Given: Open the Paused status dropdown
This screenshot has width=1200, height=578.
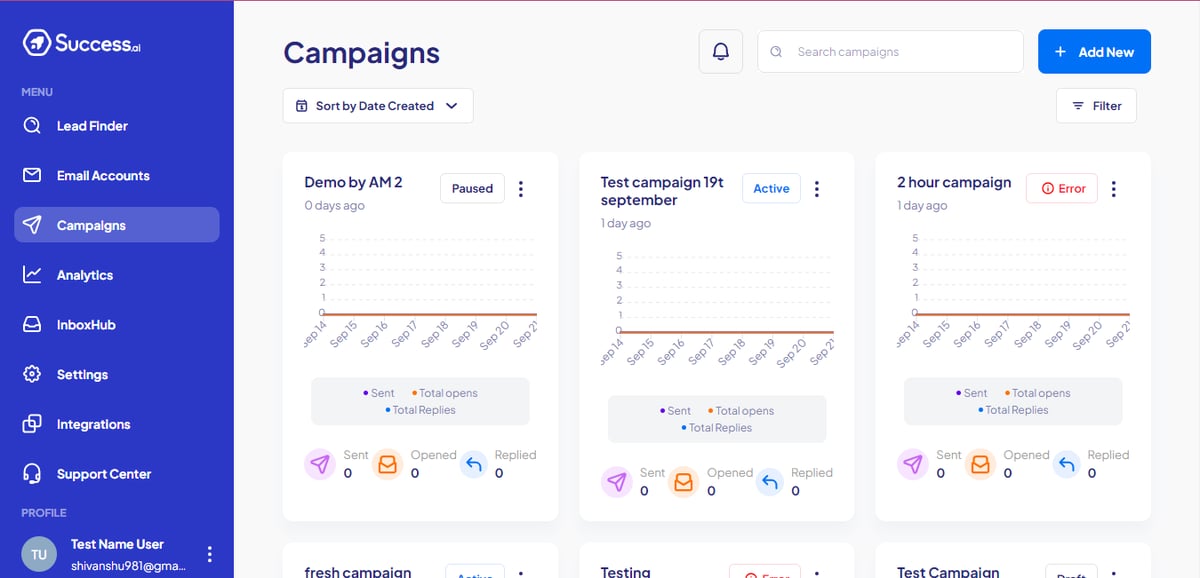Looking at the screenshot, I should point(472,188).
